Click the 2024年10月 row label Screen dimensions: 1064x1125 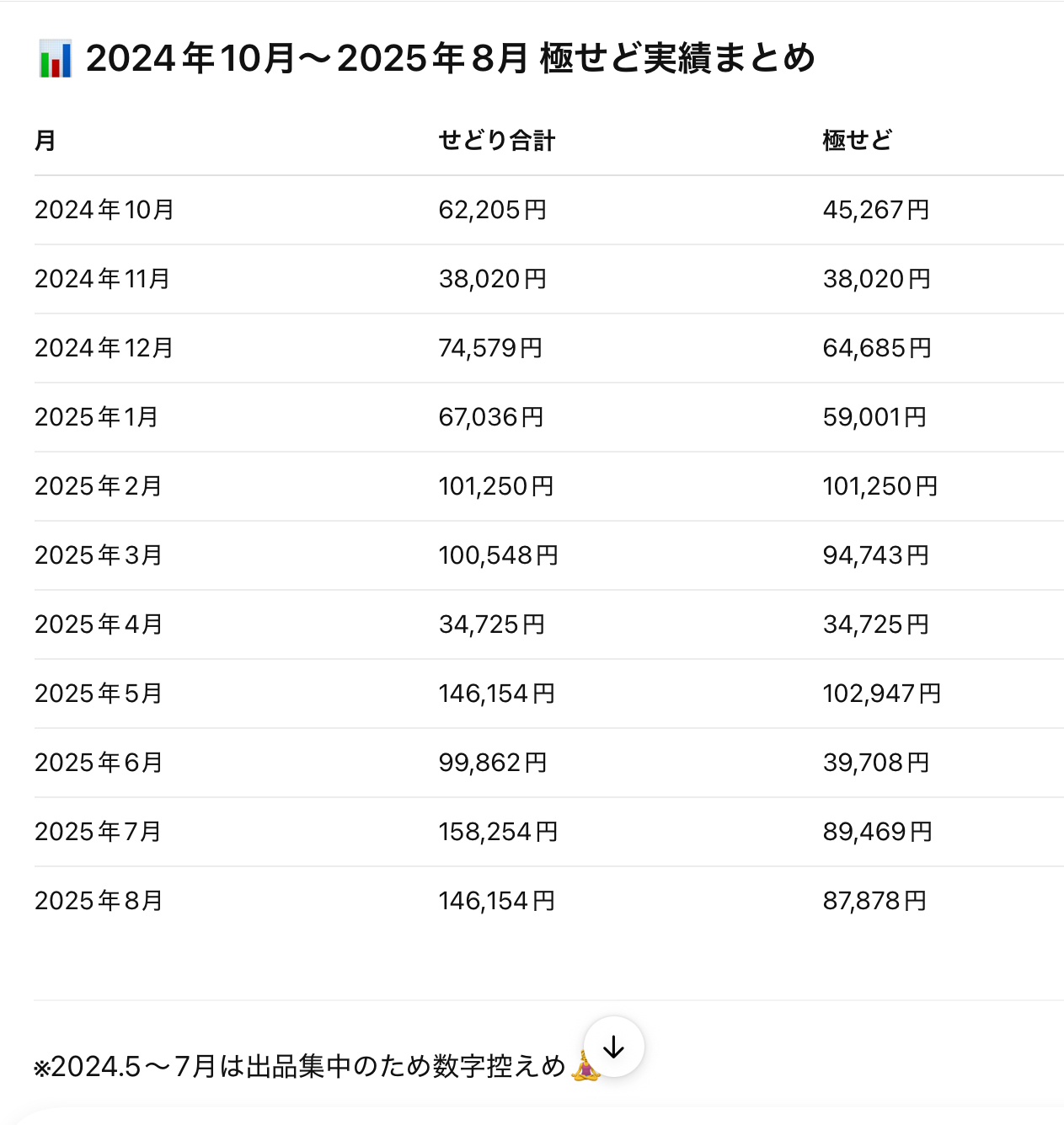104,210
